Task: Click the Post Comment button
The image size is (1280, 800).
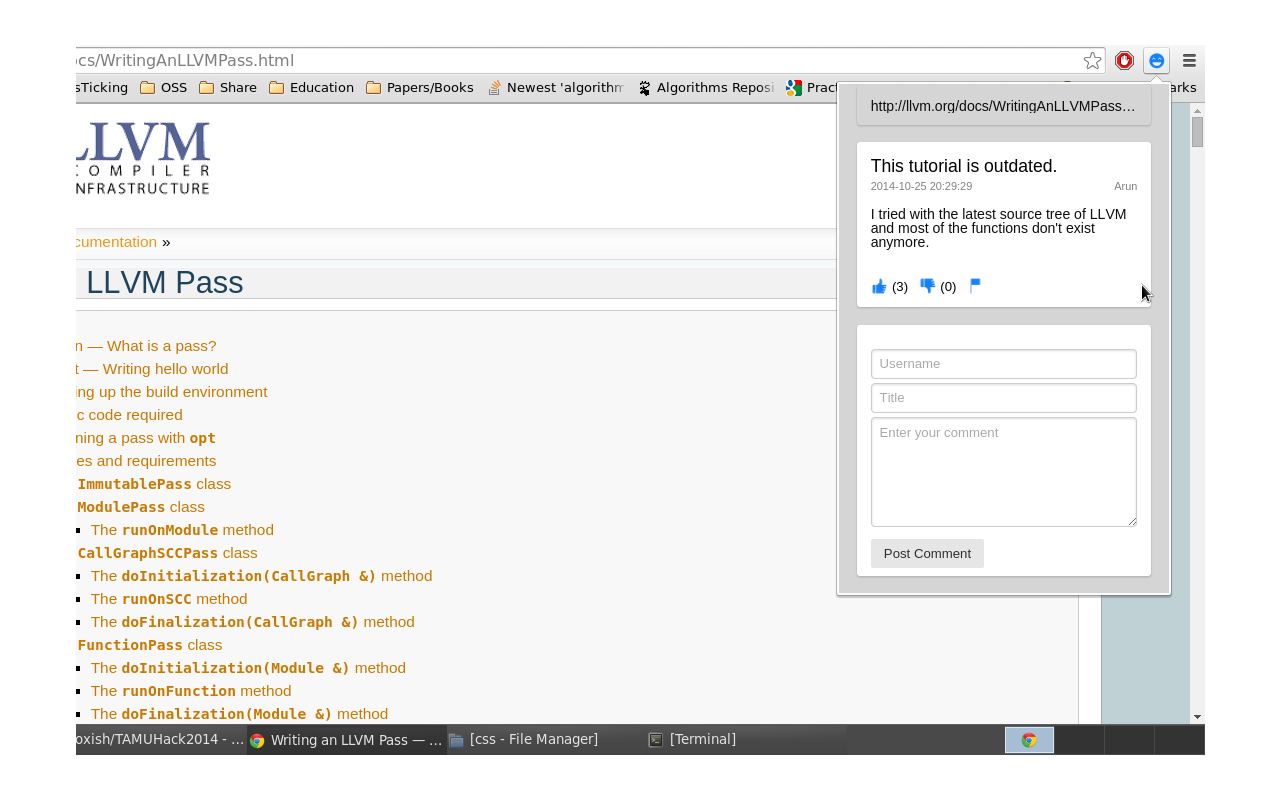Action: tap(927, 554)
